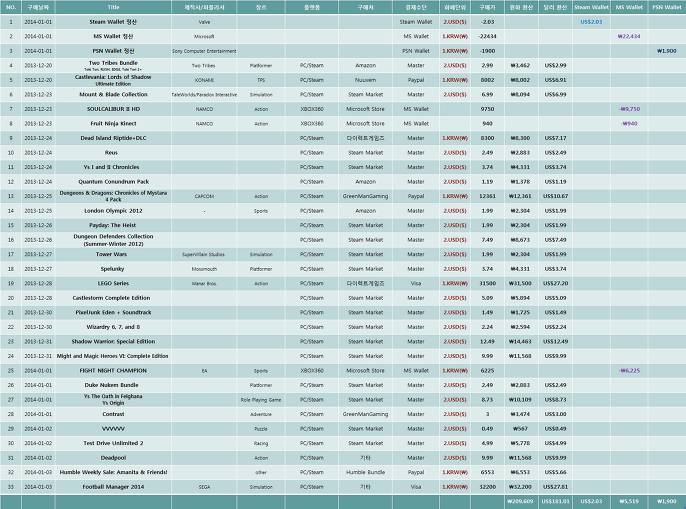Select the 'LEGO Series' cell

[x=113, y=283]
